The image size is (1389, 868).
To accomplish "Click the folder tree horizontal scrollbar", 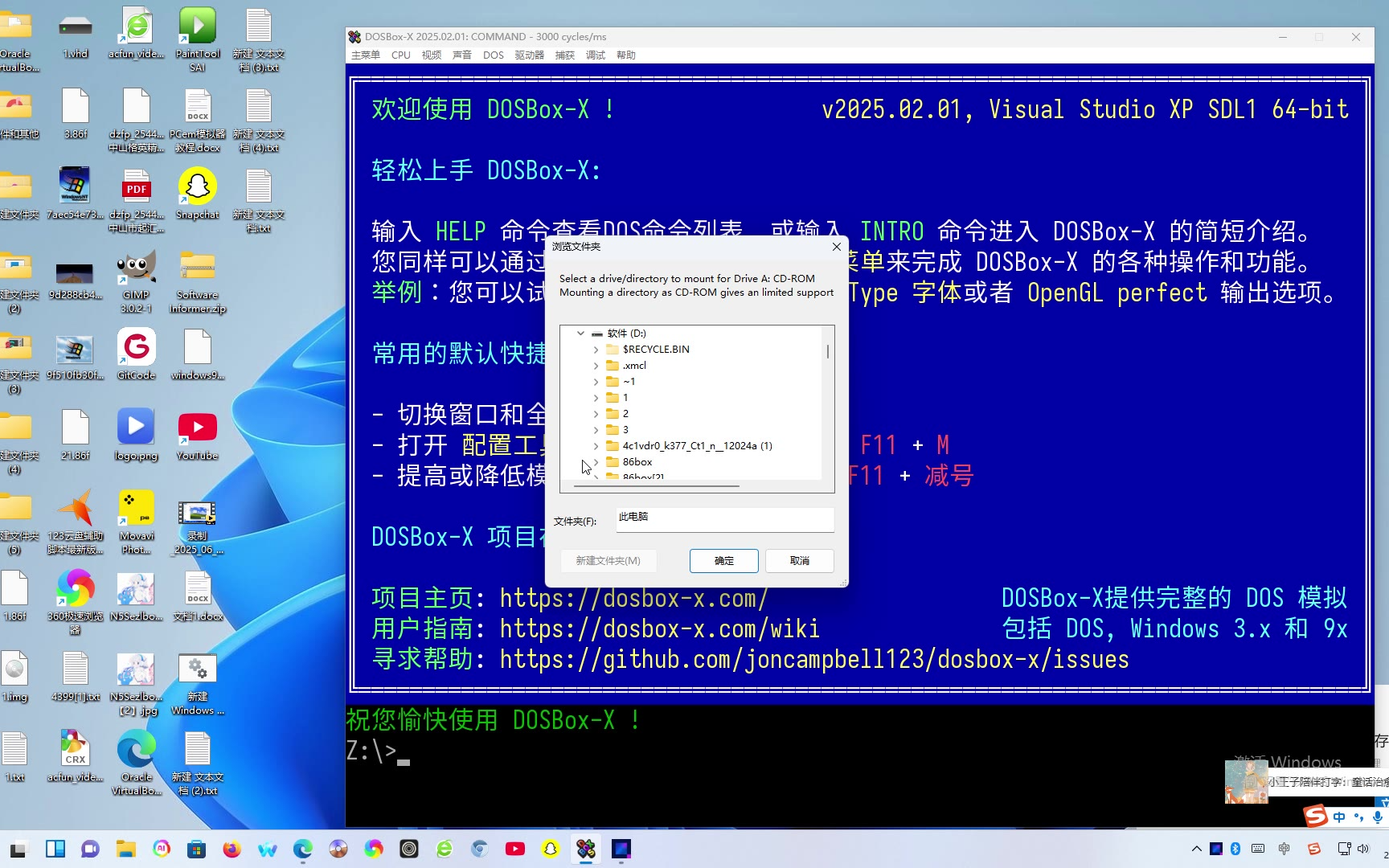I will [x=655, y=485].
